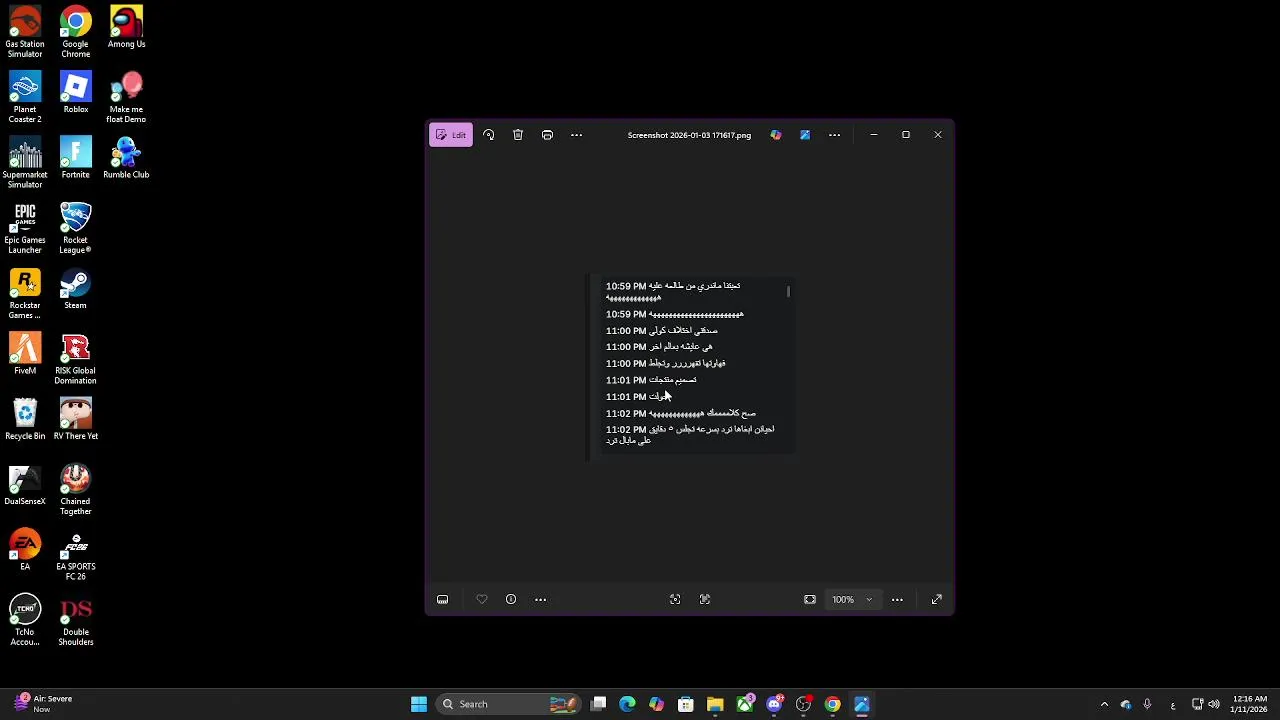Open File Explorer from taskbar
The height and width of the screenshot is (720, 1280).
tap(715, 704)
